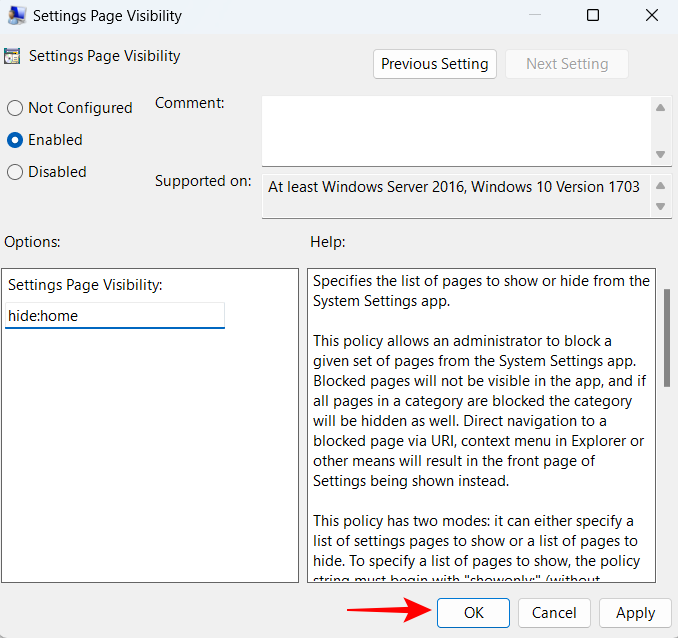Screen dimensions: 678x638
Task: Edit the hide:home visibility field
Action: (115, 316)
